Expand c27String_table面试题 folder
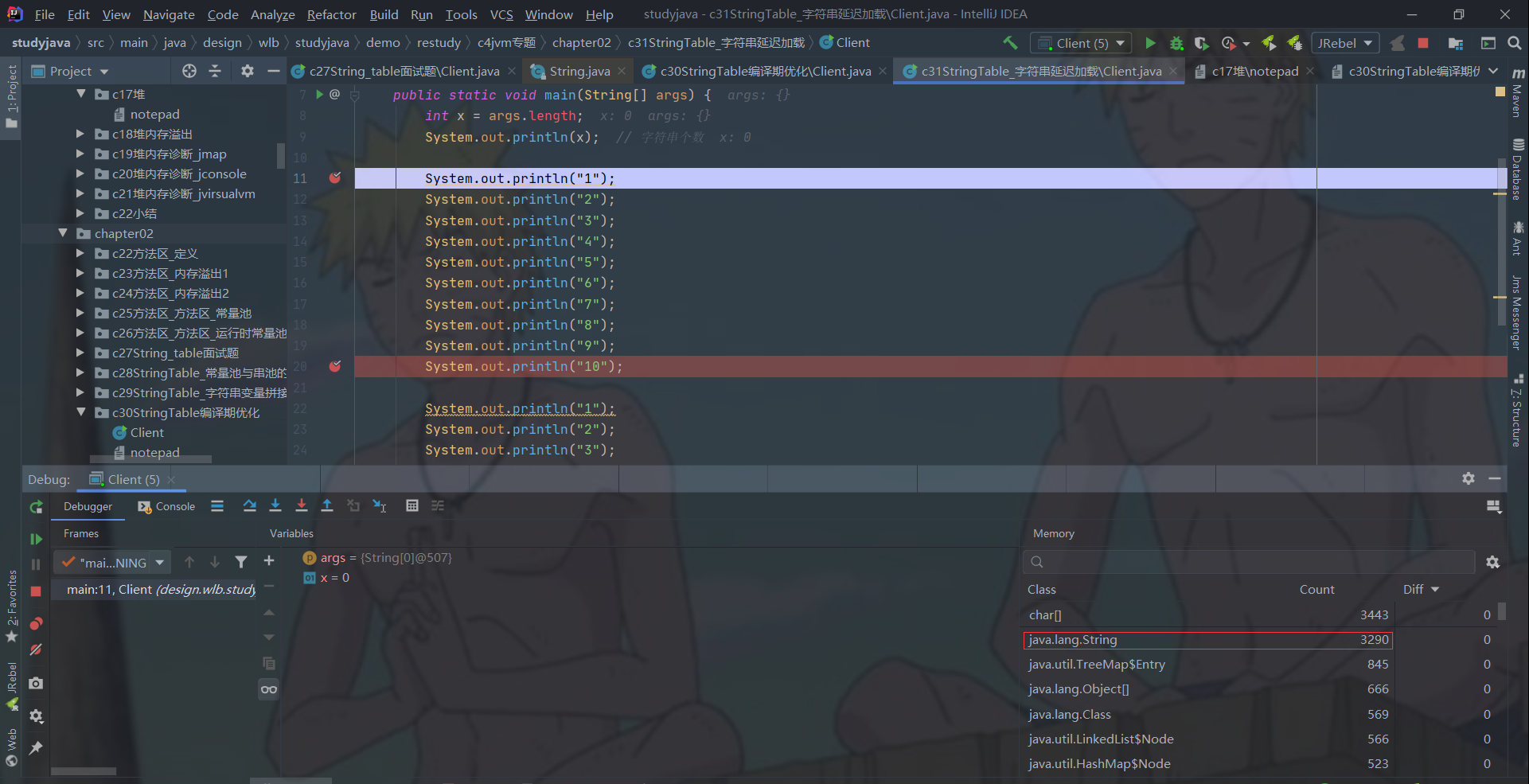 click(80, 353)
